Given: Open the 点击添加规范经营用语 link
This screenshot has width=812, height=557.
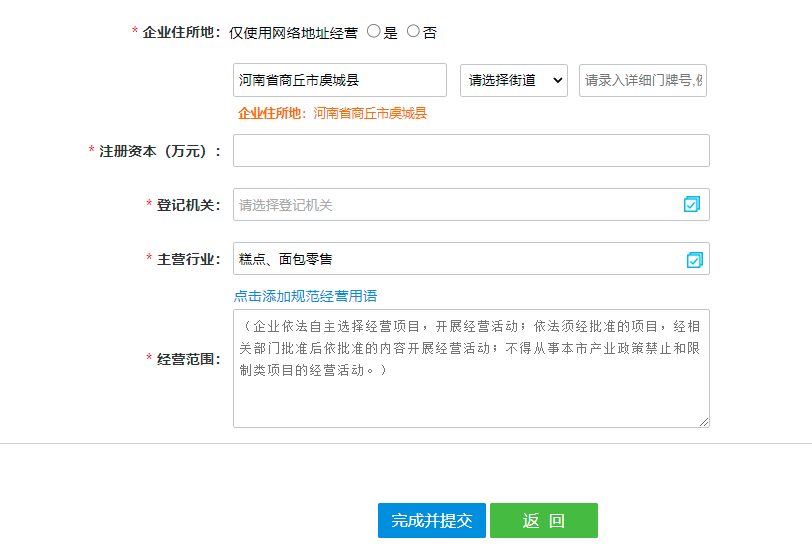Looking at the screenshot, I should coord(305,296).
